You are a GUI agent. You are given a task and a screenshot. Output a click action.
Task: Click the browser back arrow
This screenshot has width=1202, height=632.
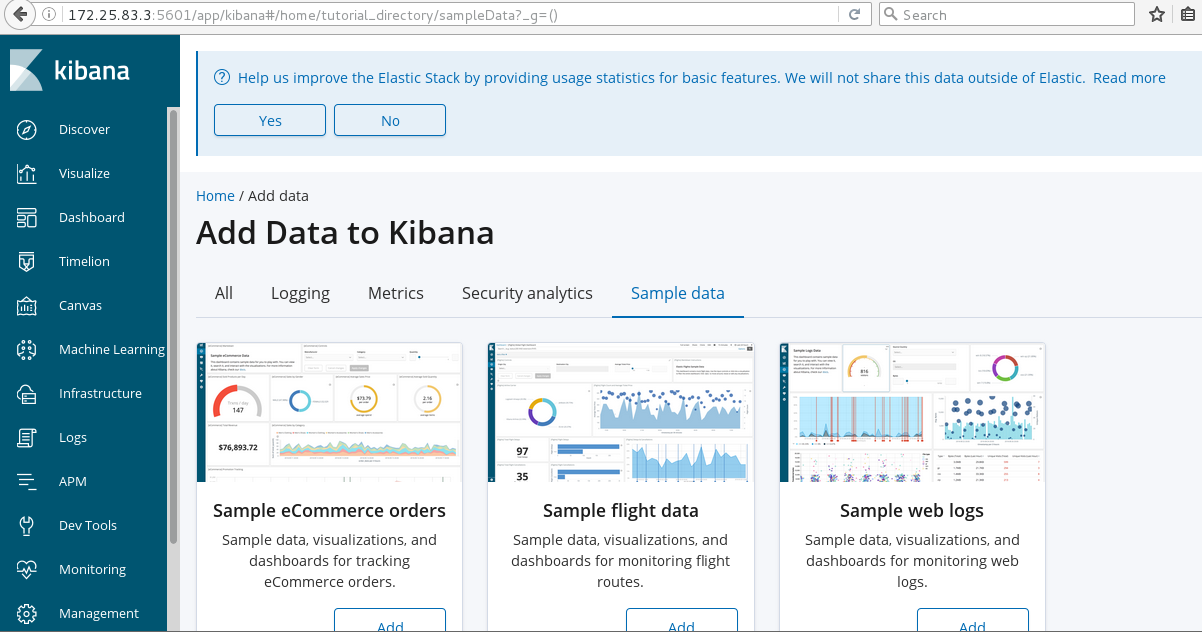pyautogui.click(x=19, y=15)
